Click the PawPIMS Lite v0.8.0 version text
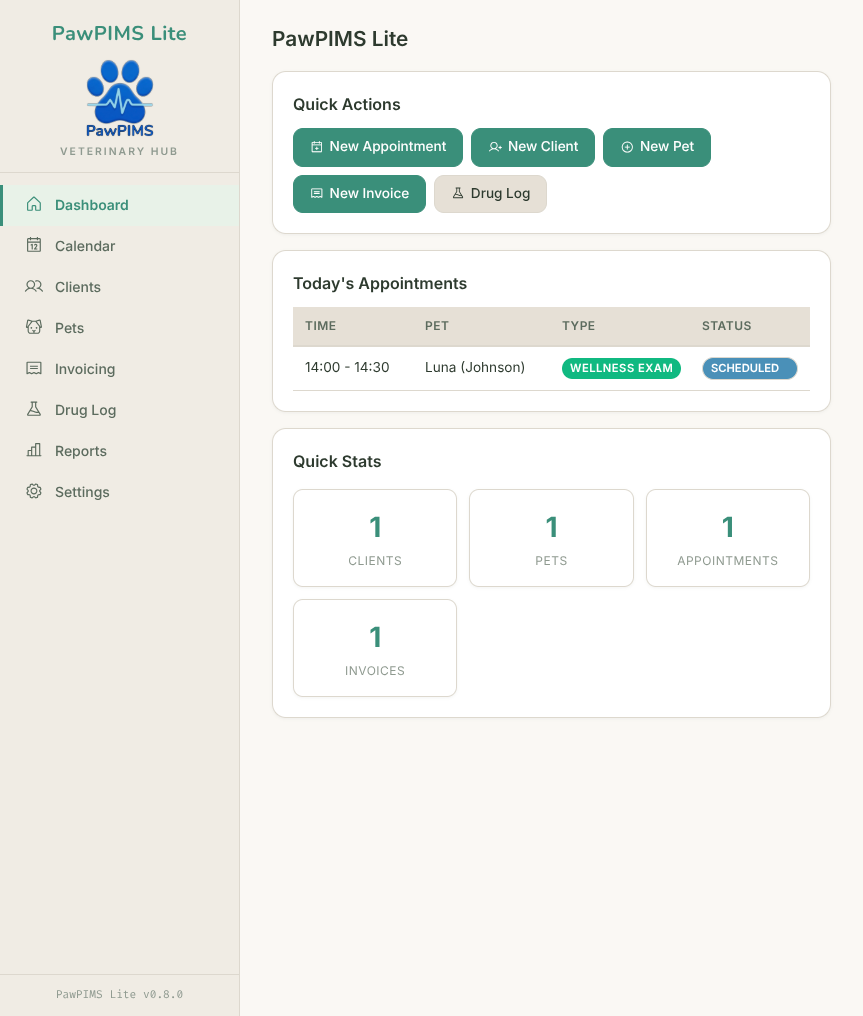 coord(119,994)
